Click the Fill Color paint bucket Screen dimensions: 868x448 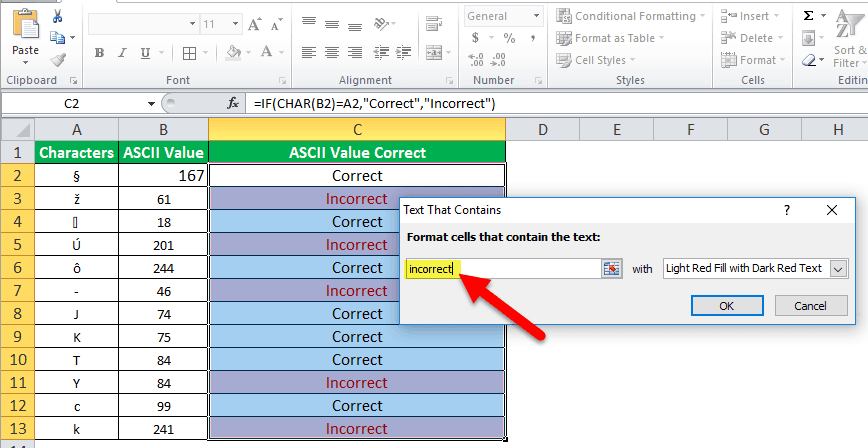(x=233, y=53)
